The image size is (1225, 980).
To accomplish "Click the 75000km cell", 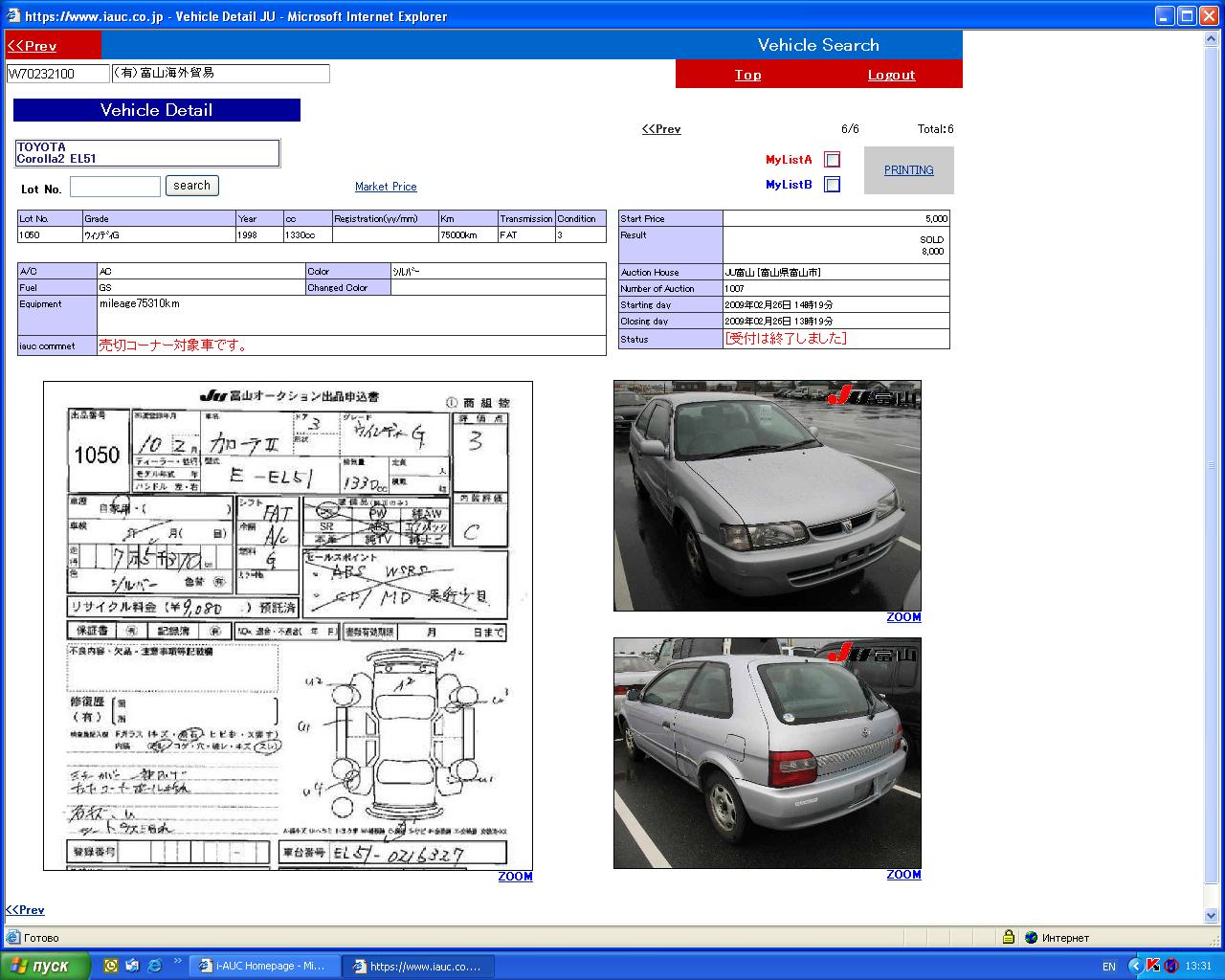I will [x=468, y=234].
